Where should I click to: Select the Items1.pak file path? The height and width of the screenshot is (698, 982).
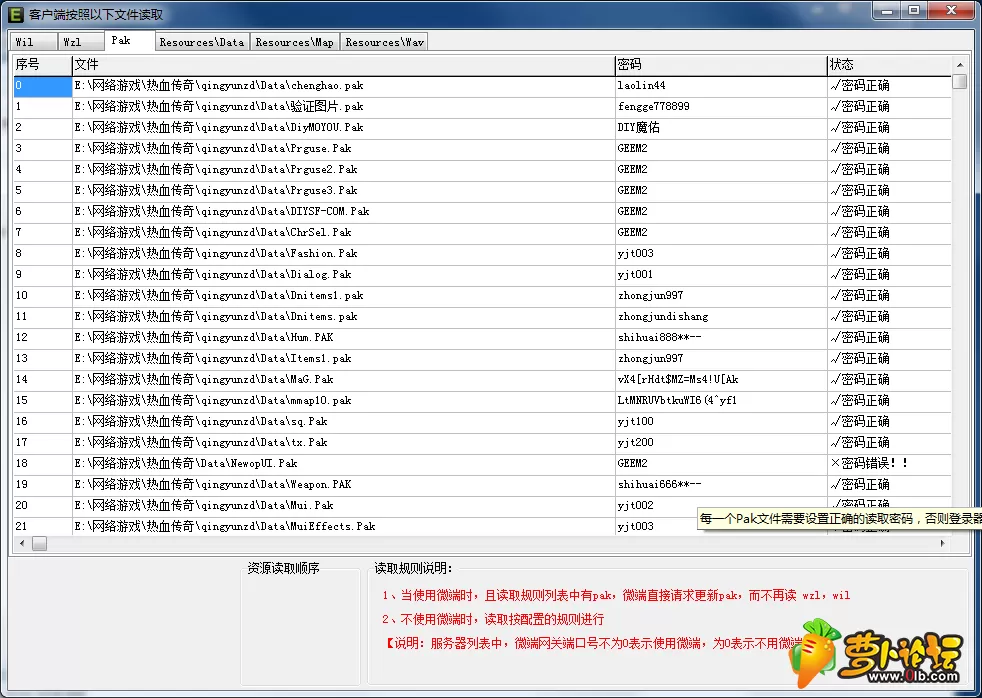(213, 359)
